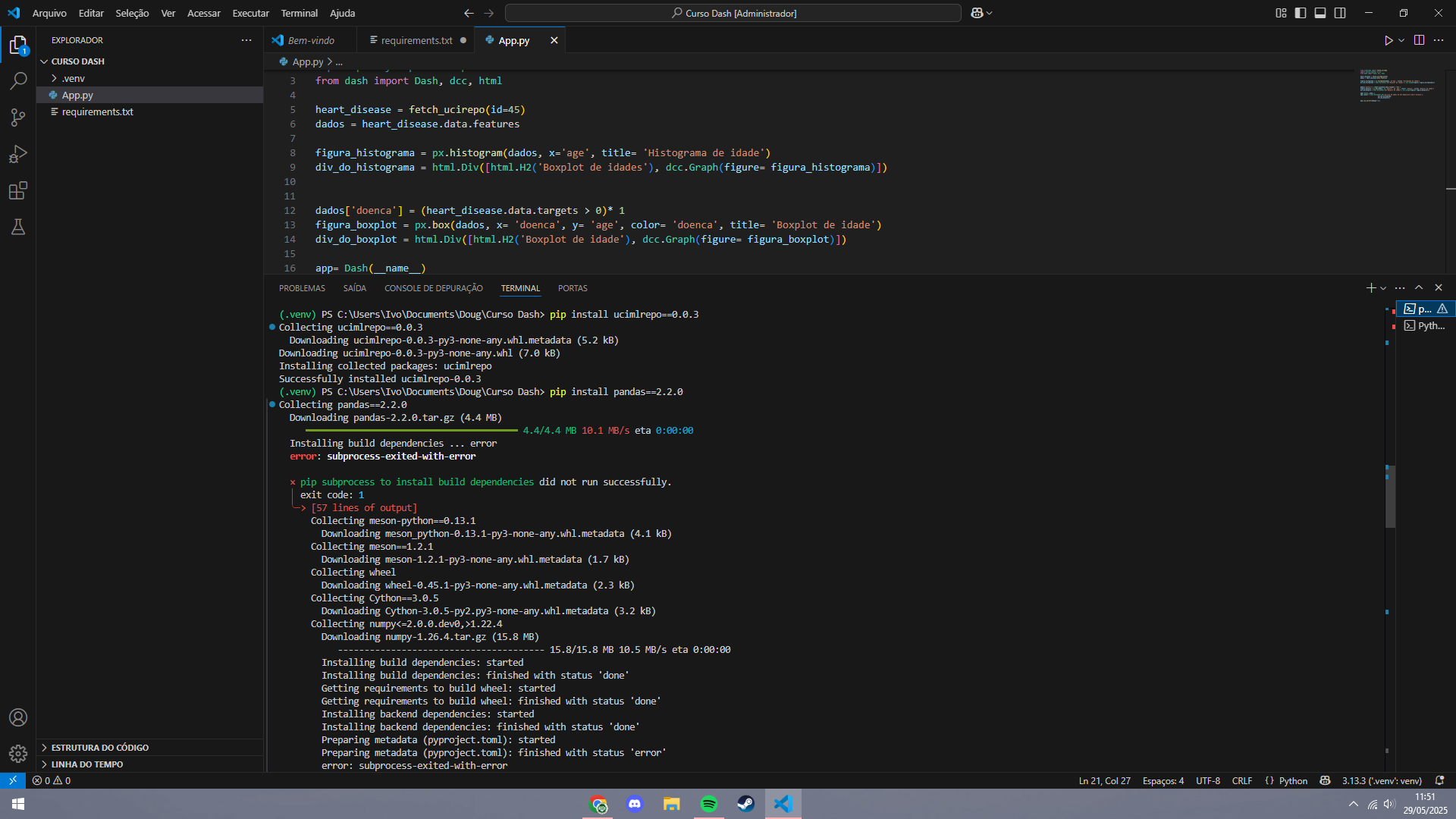Click the Copilot chat icon in title bar
This screenshot has width=1456, height=819.
[977, 13]
